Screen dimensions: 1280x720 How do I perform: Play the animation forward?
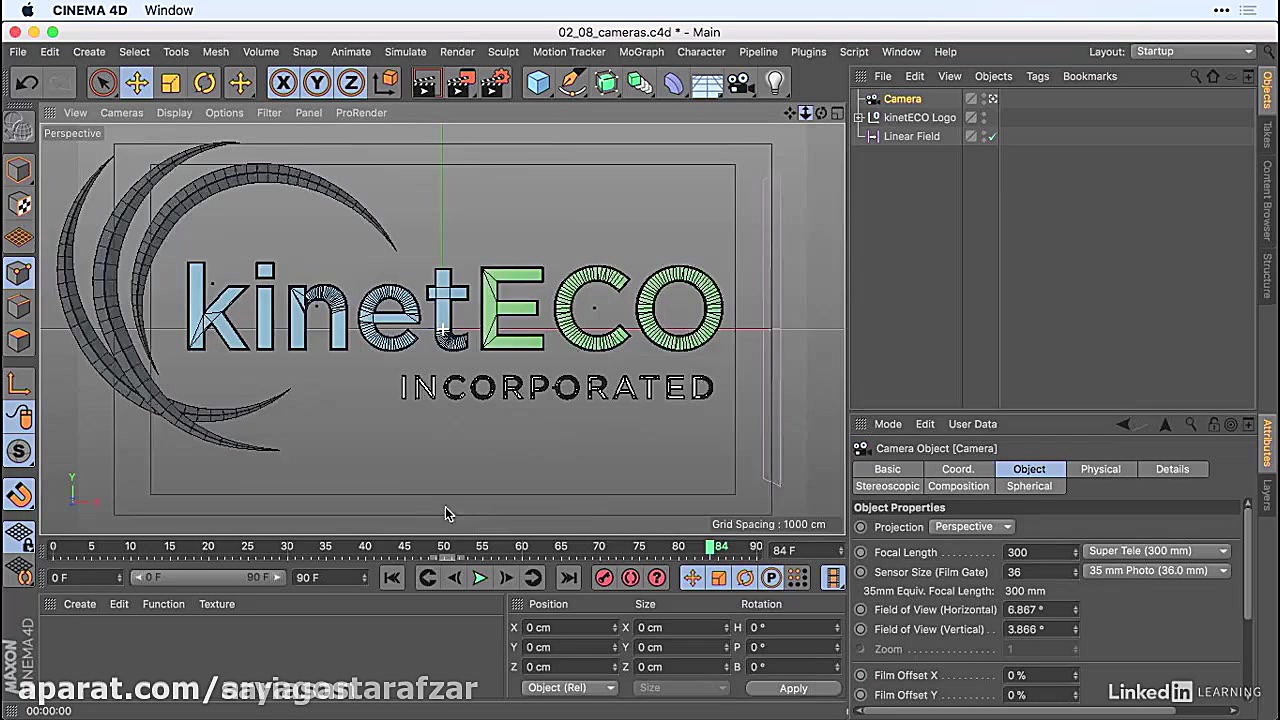pyautogui.click(x=480, y=577)
